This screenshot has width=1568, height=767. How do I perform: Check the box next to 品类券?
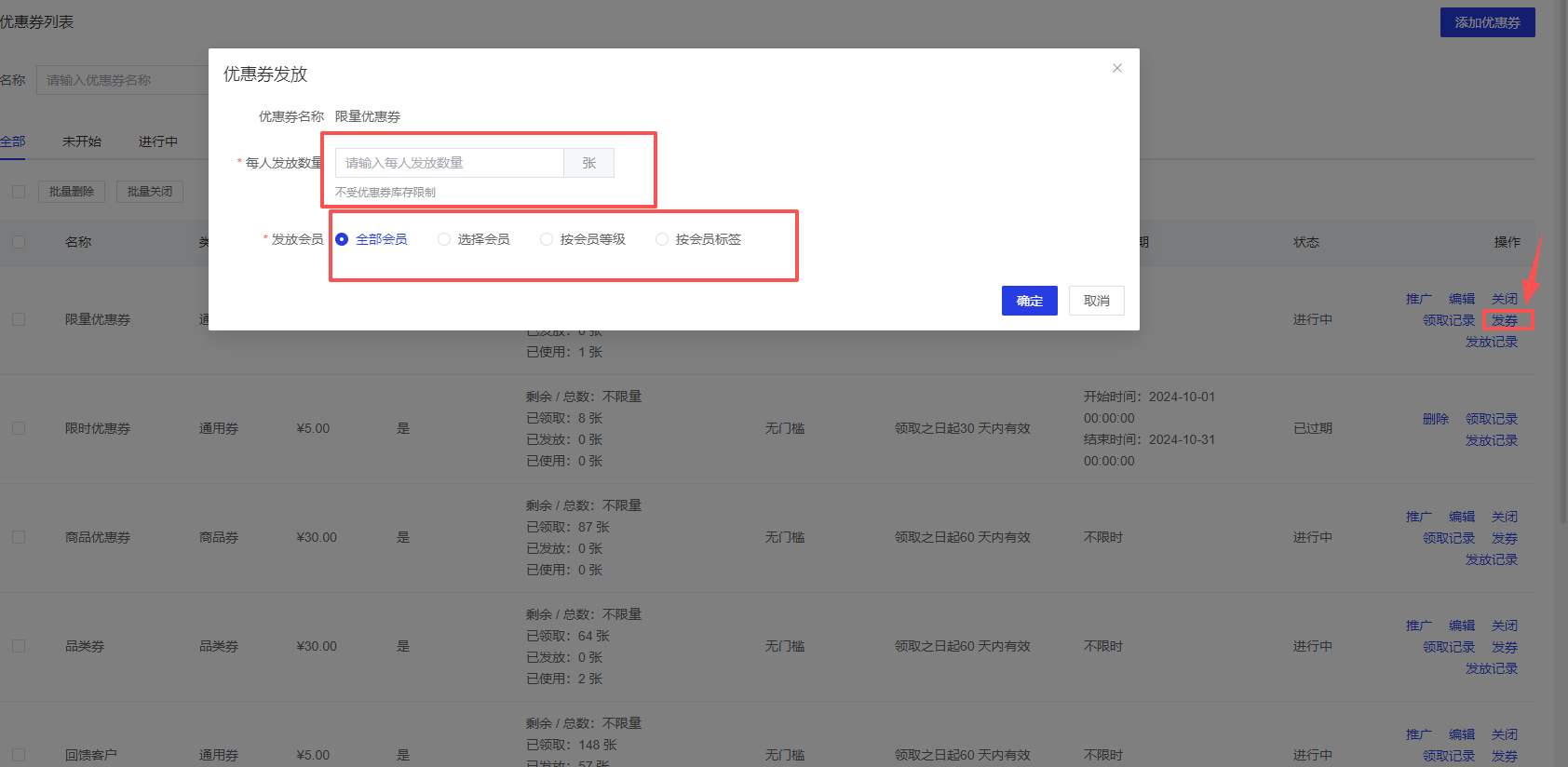[x=19, y=646]
